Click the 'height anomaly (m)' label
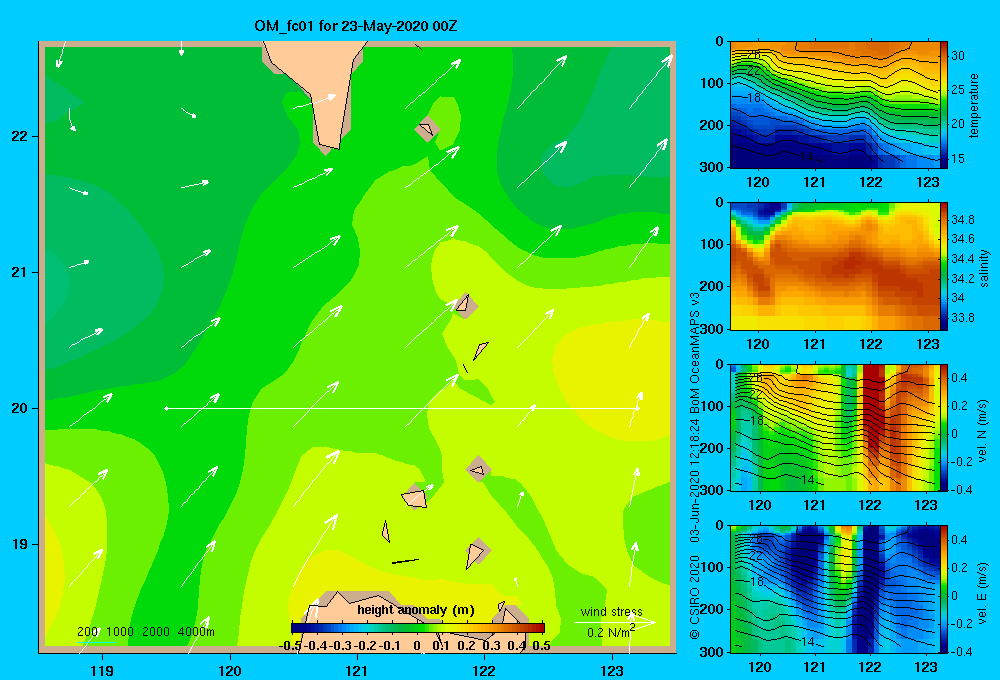The height and width of the screenshot is (680, 1000). point(416,610)
